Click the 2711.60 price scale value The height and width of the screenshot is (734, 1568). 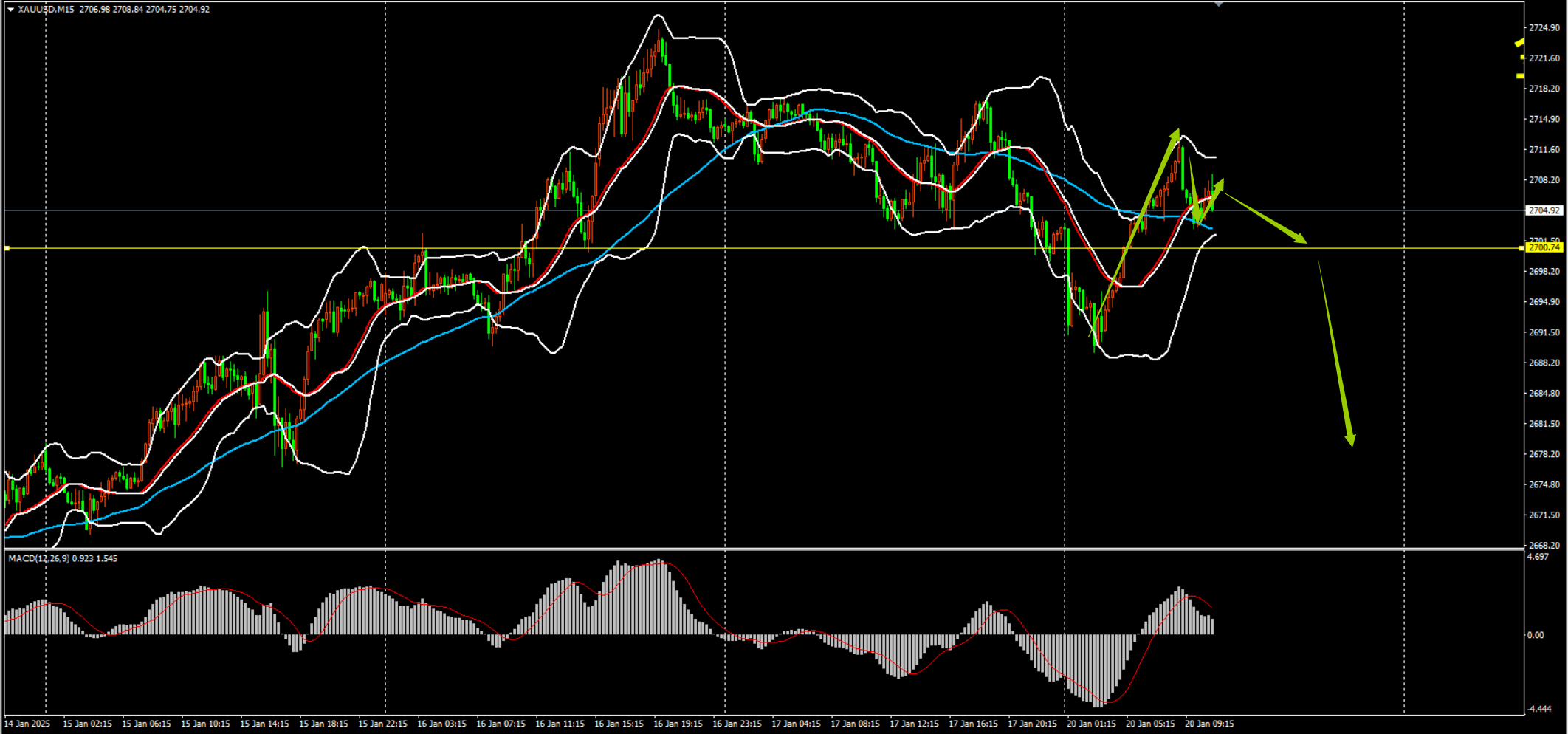click(1544, 149)
